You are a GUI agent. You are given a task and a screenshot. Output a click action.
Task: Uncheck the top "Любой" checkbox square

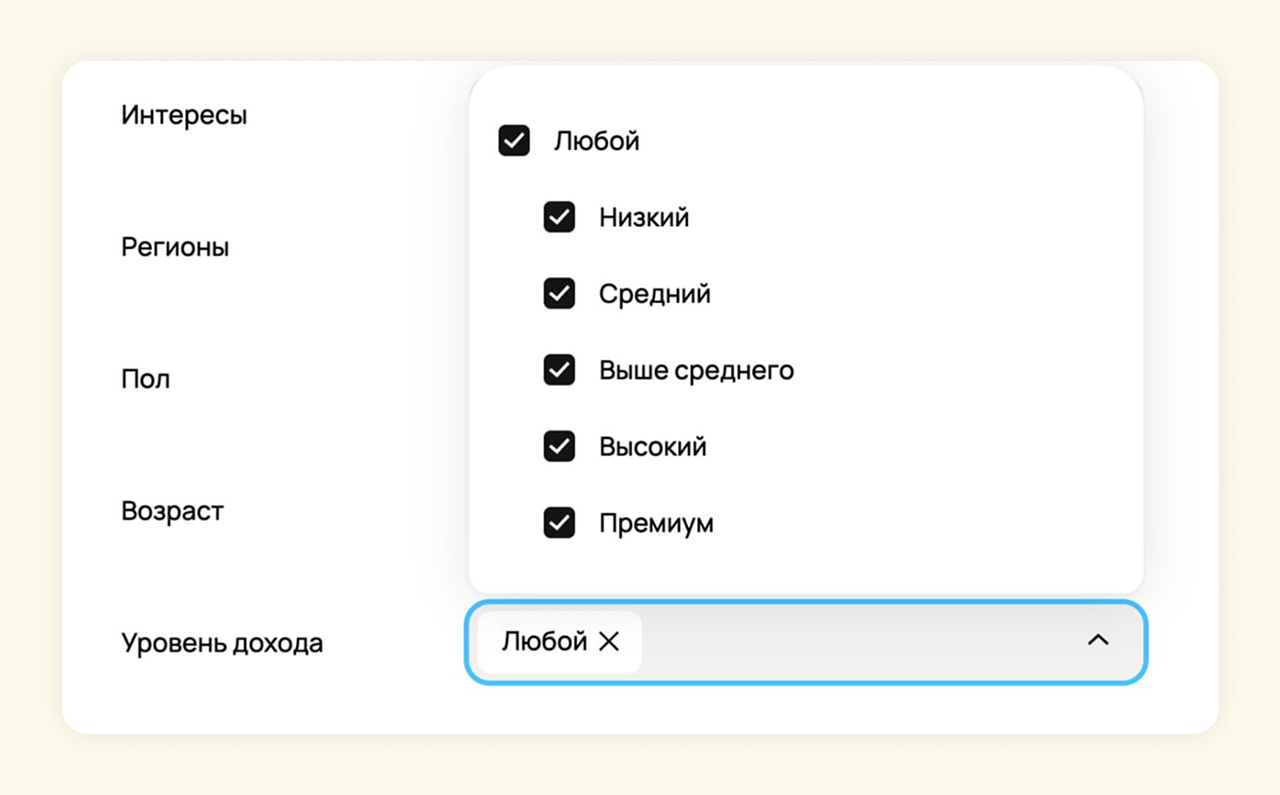514,141
